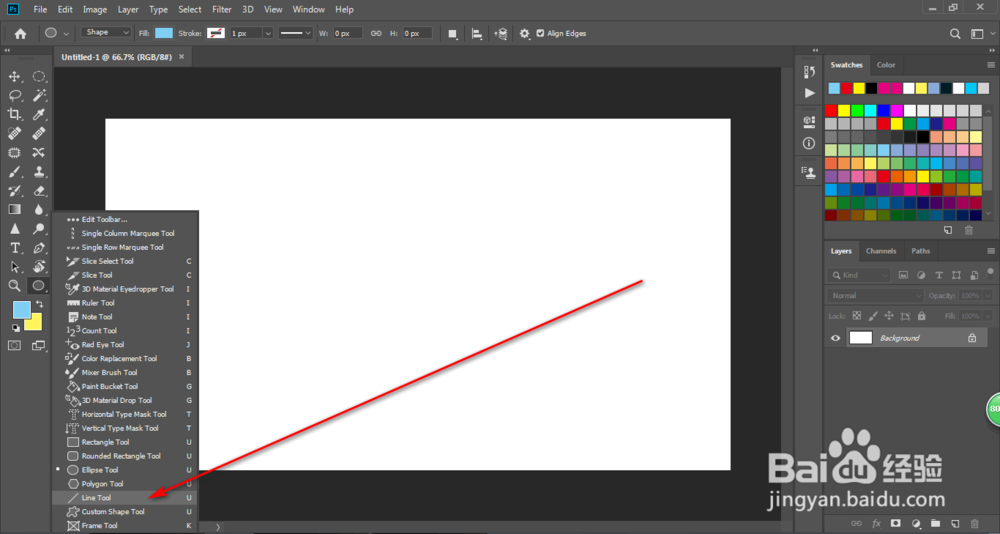The width and height of the screenshot is (1000, 534).
Task: Click Edit Toolbar... entry
Action: point(125,219)
